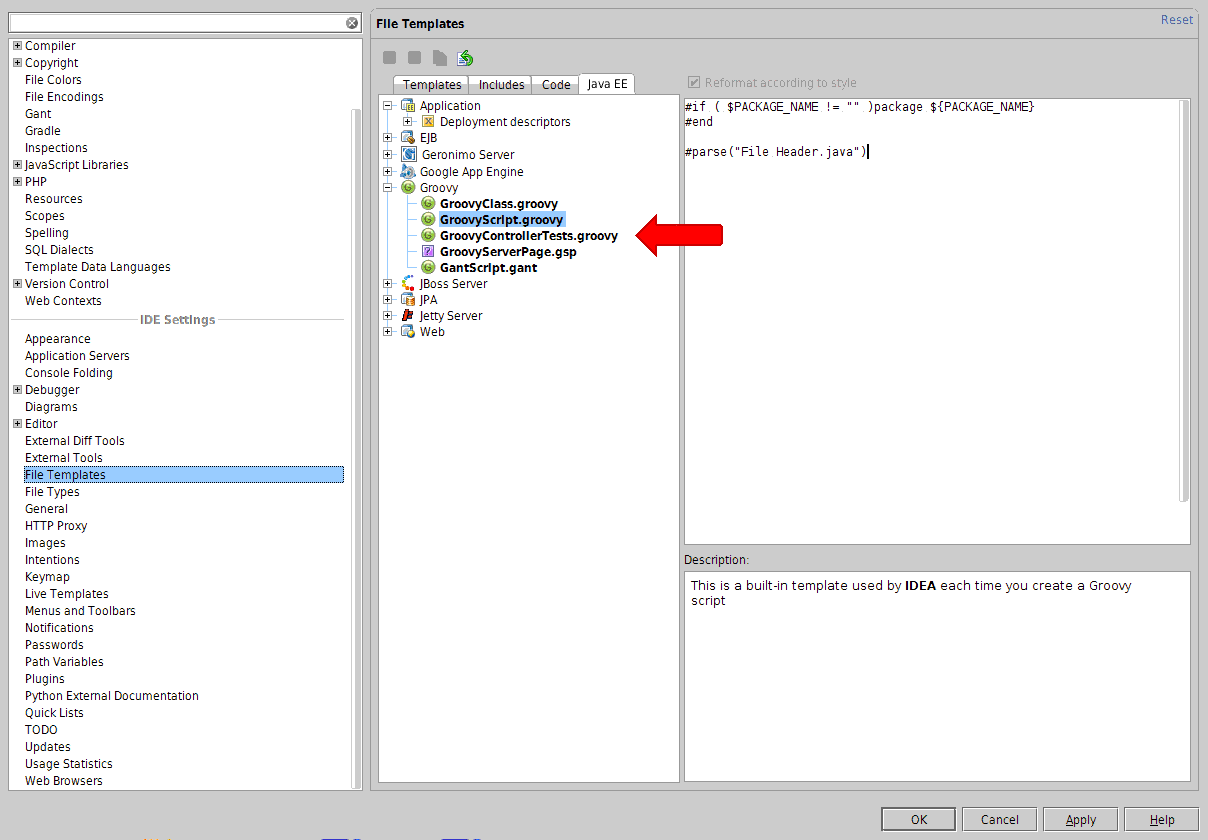Expand the Debugger settings node
Image resolution: width=1208 pixels, height=840 pixels.
tap(17, 390)
